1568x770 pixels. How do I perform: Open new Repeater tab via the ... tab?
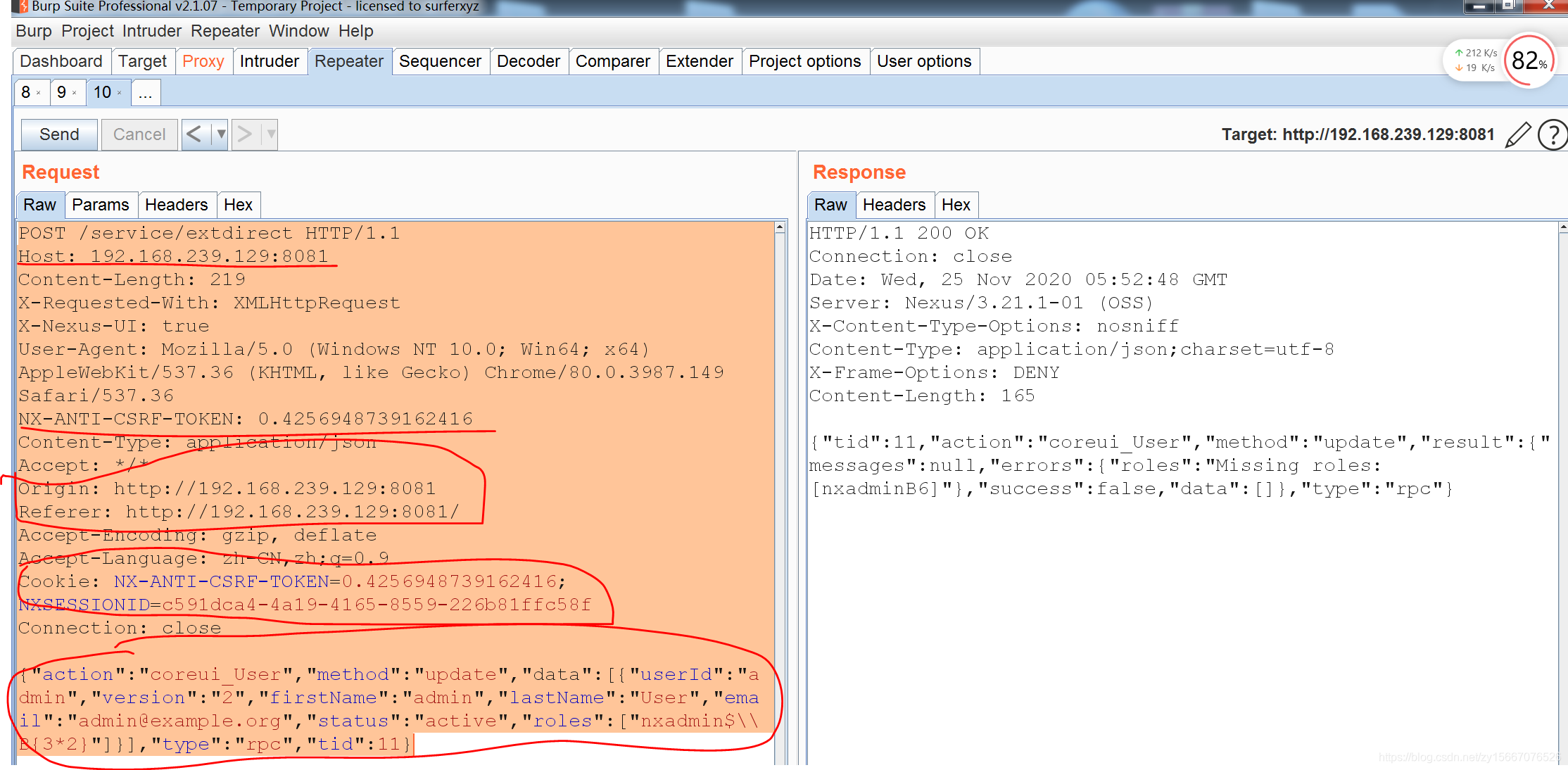click(x=146, y=92)
